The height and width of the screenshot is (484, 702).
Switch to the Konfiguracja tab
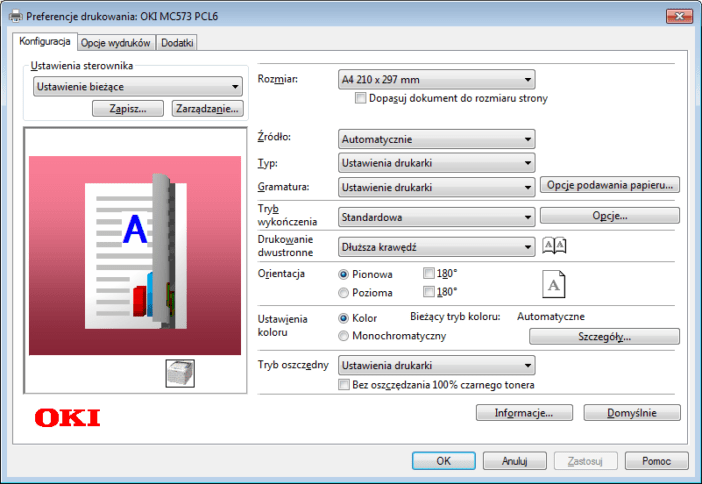(x=45, y=42)
